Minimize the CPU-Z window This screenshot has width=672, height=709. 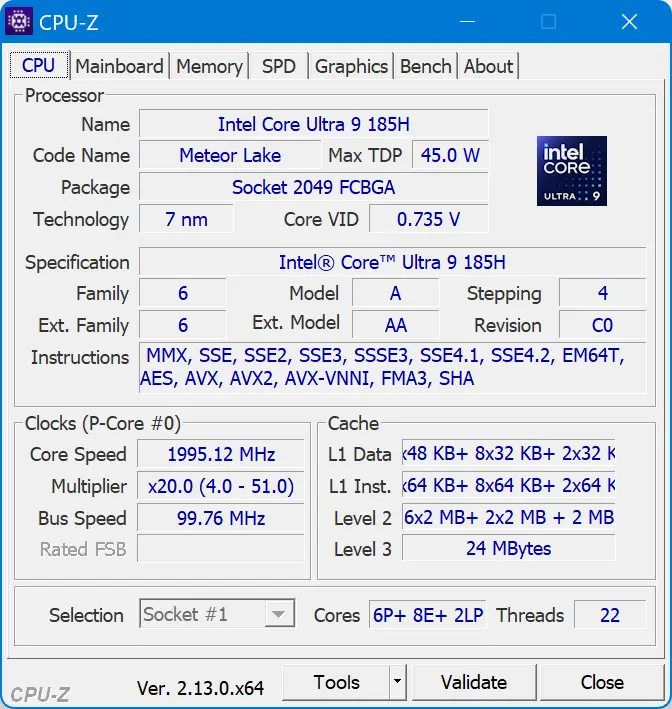point(467,21)
